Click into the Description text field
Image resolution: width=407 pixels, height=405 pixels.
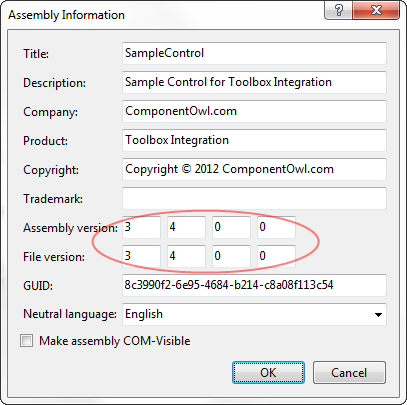pyautogui.click(x=254, y=82)
